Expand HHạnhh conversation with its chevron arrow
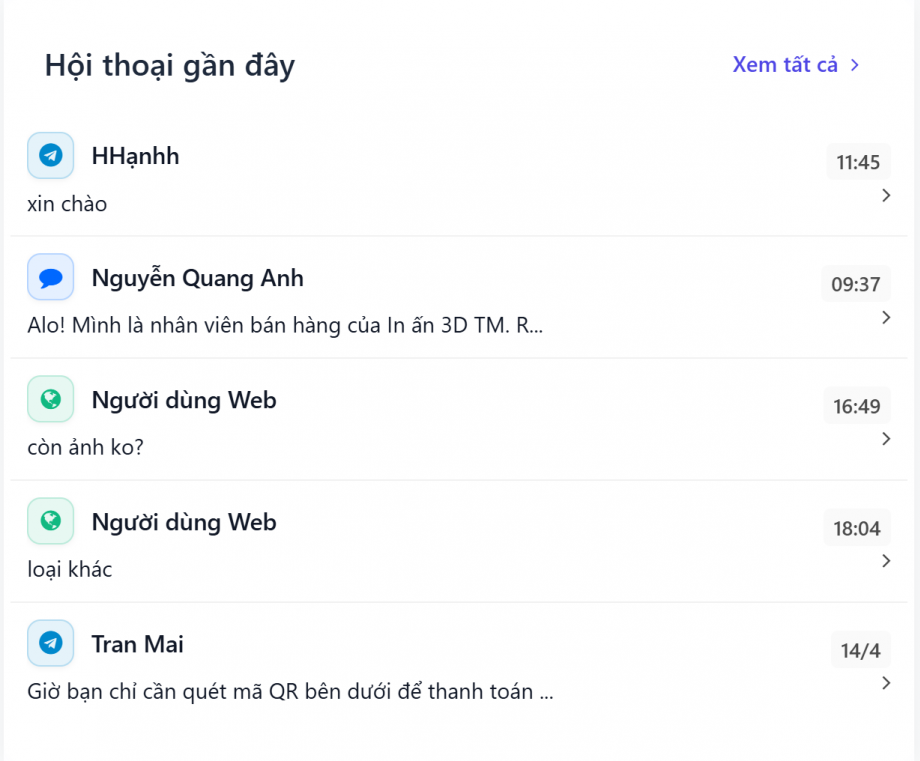 tap(886, 196)
